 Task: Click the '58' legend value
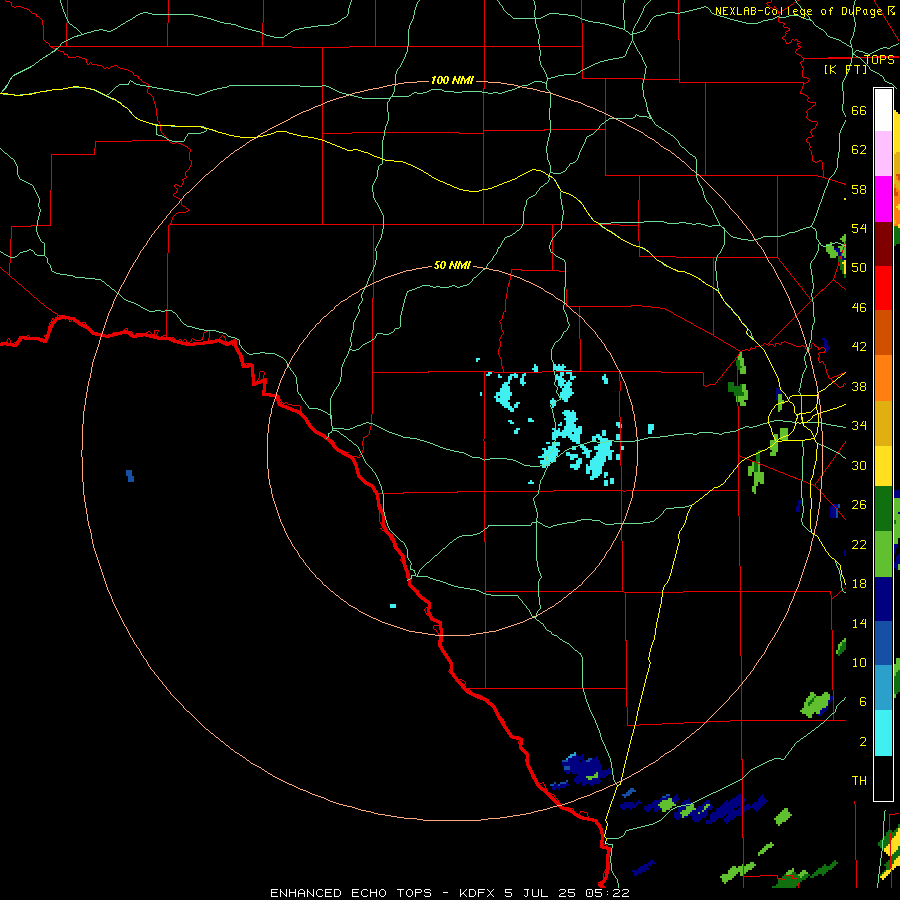tap(859, 189)
